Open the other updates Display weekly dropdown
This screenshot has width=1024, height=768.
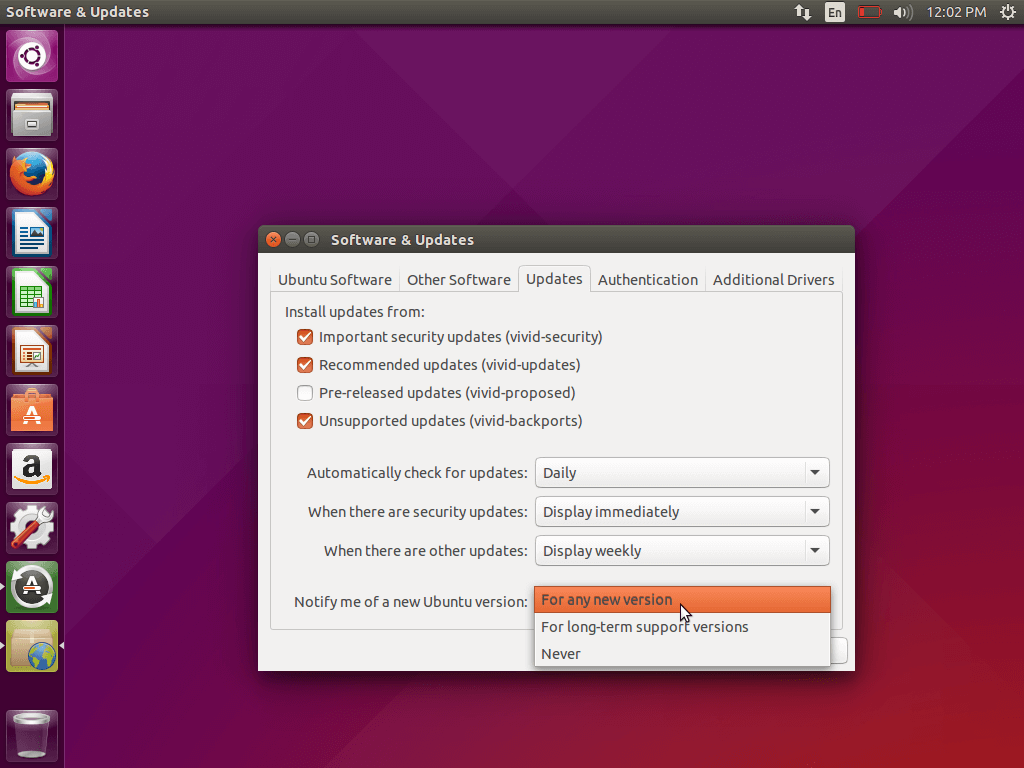click(682, 551)
